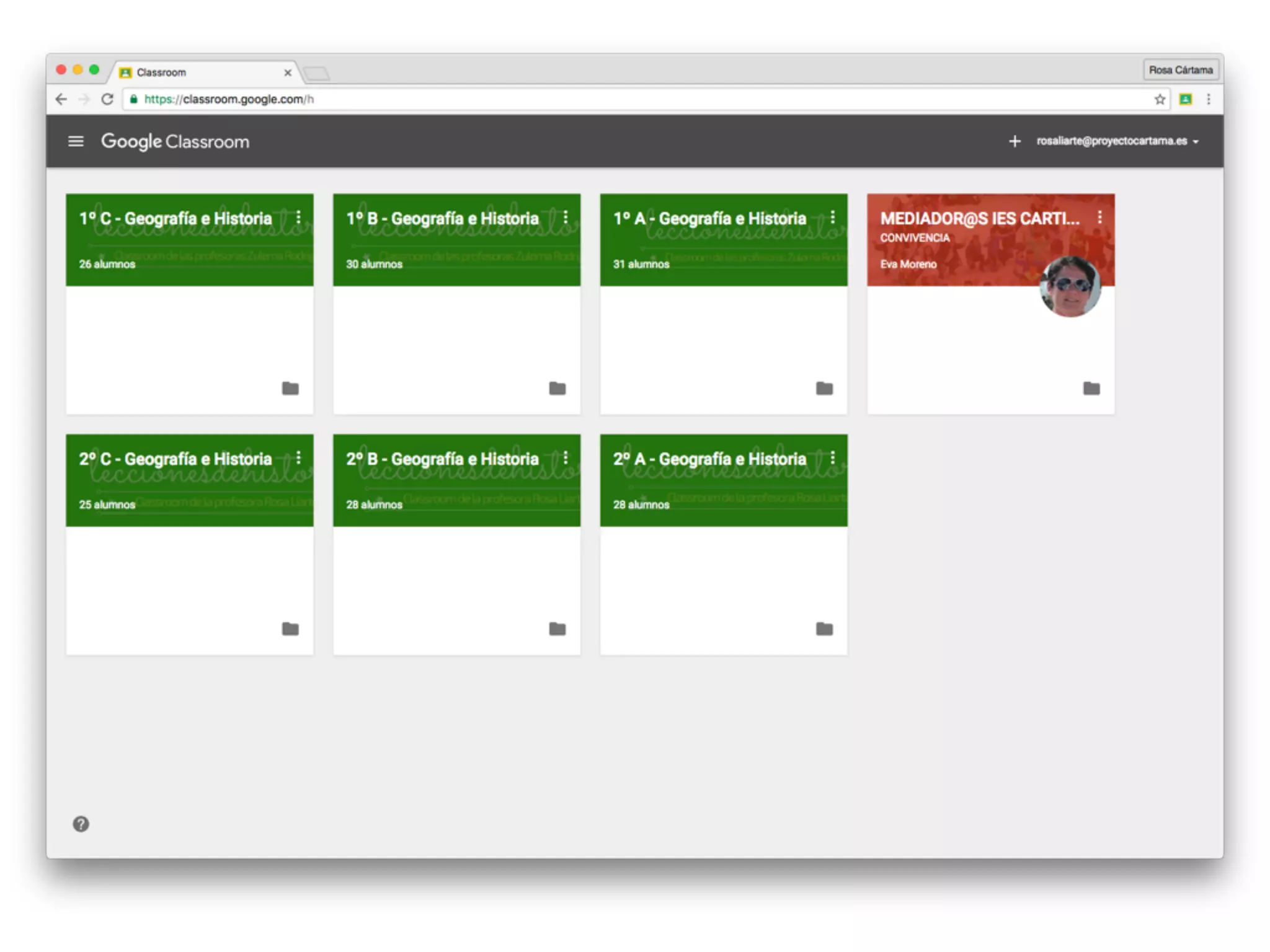This screenshot has width=1270, height=952.
Task: Reload the page in browser
Action: [107, 99]
